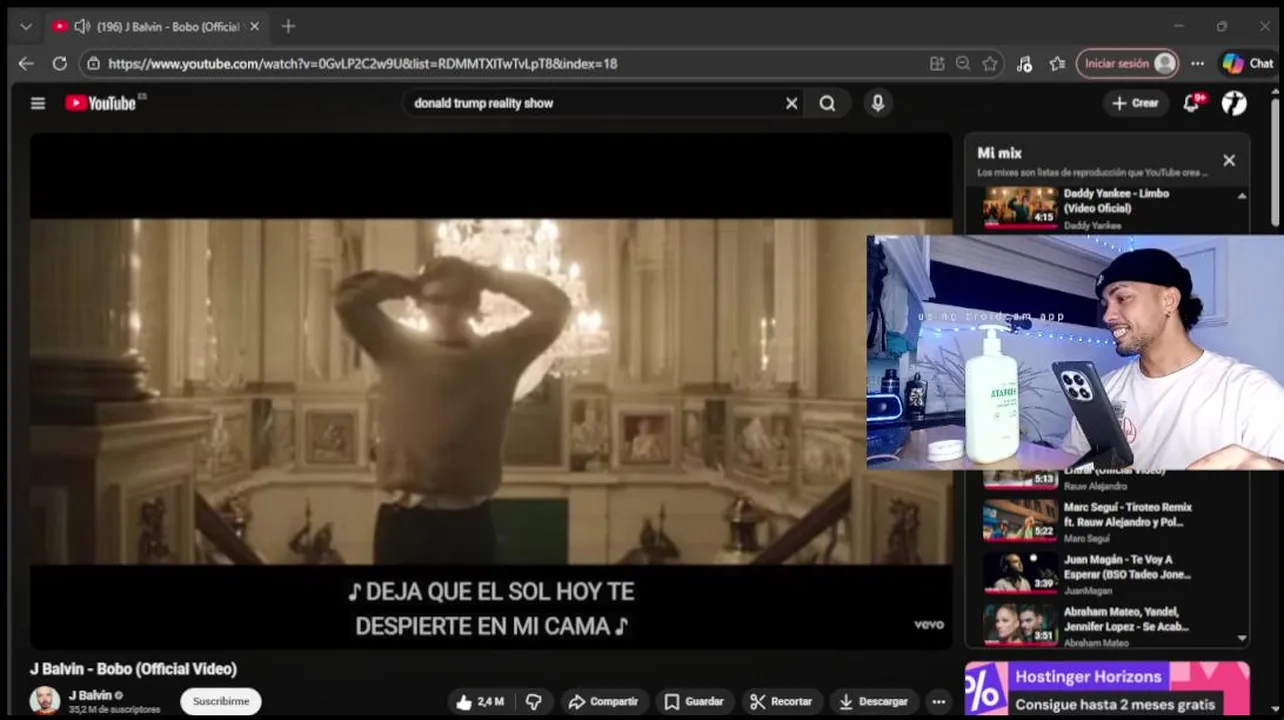Open the browser favorites list
The width and height of the screenshot is (1284, 720).
point(1057,63)
